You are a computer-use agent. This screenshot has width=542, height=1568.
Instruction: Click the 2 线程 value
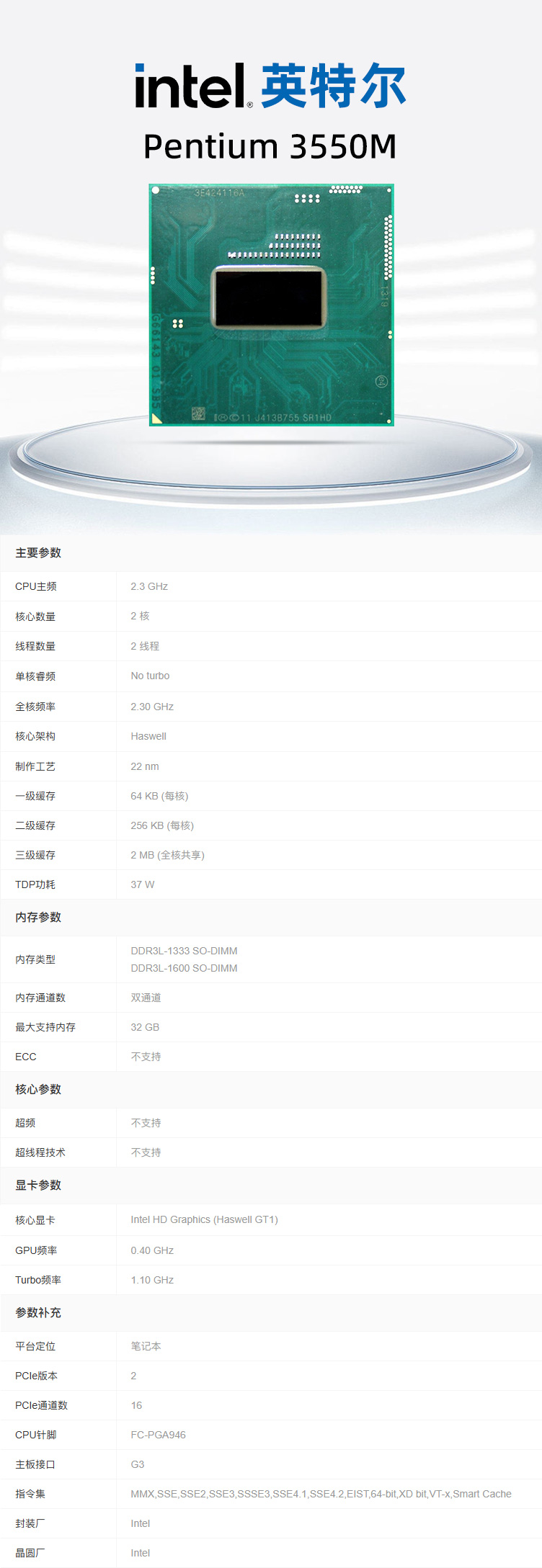pos(145,646)
